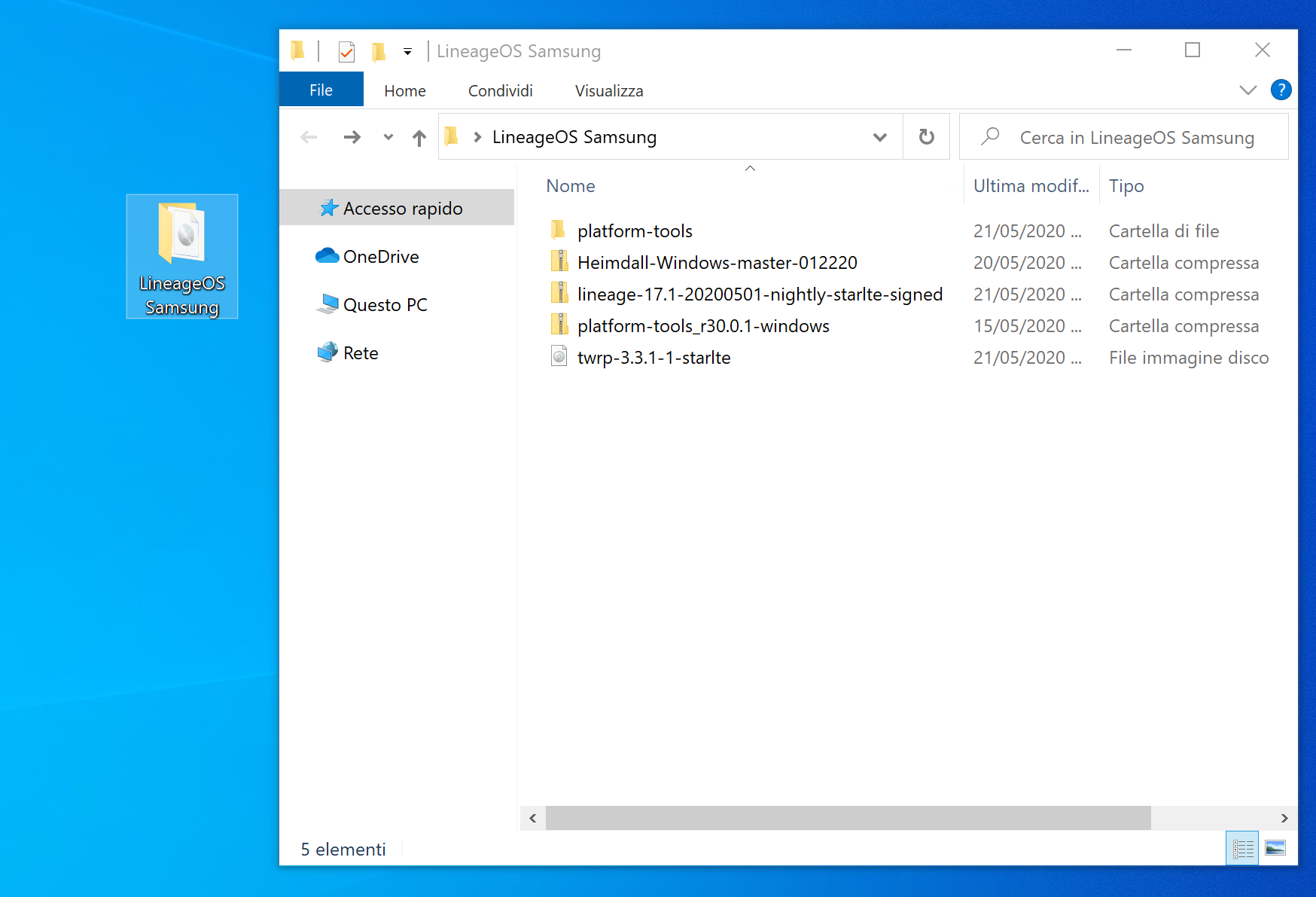Expand the ribbon with the chevron
Screen dimensions: 1316x897
(1247, 90)
